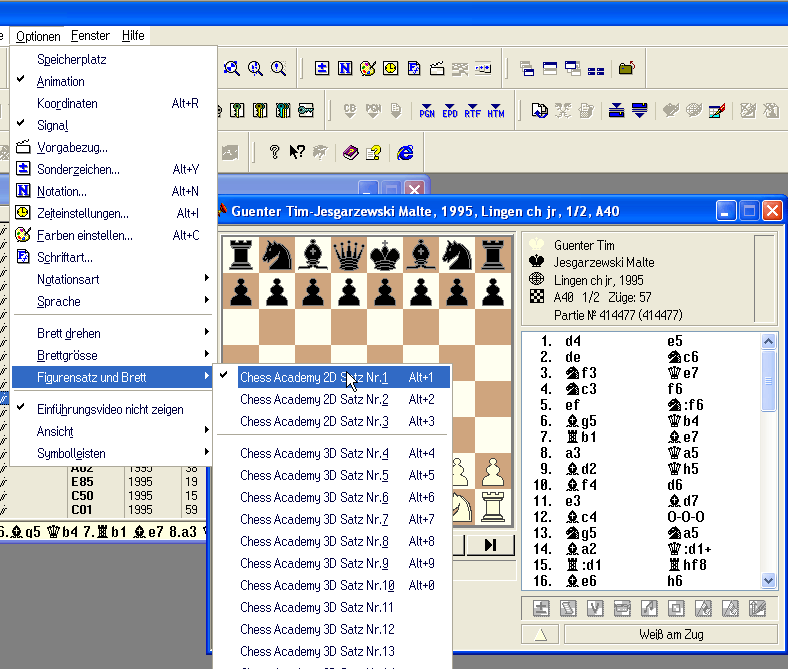
Task: Click the question mark help icon
Action: click(274, 152)
